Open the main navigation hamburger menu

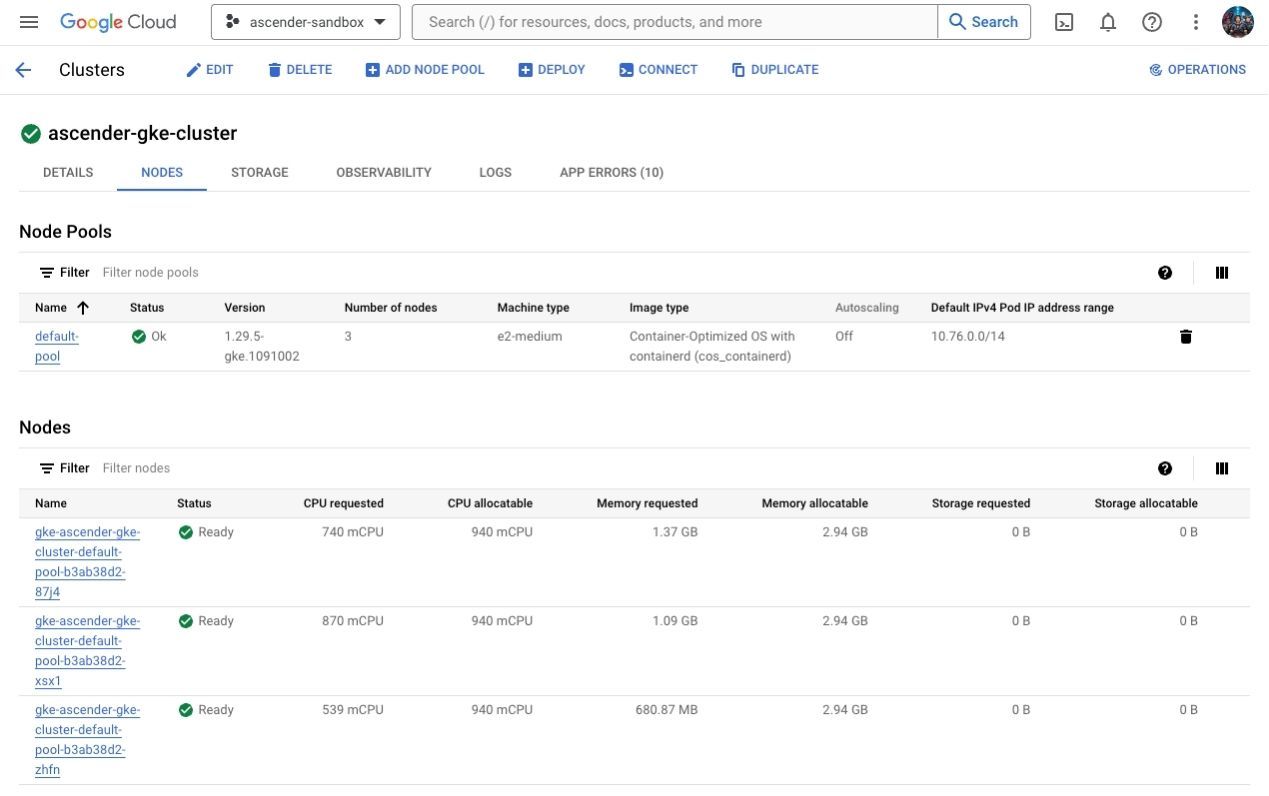[x=29, y=22]
